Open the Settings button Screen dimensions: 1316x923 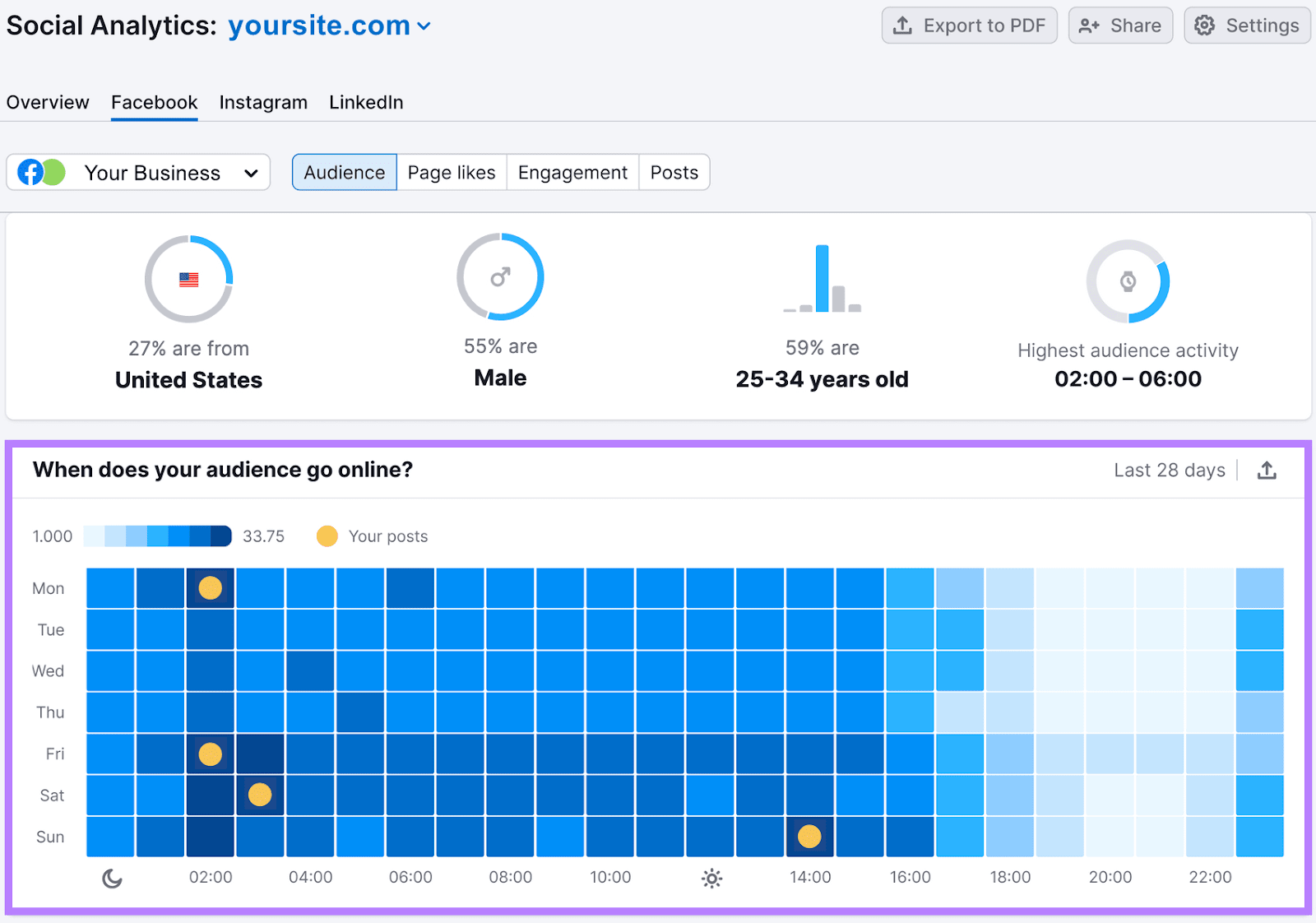click(x=1247, y=26)
